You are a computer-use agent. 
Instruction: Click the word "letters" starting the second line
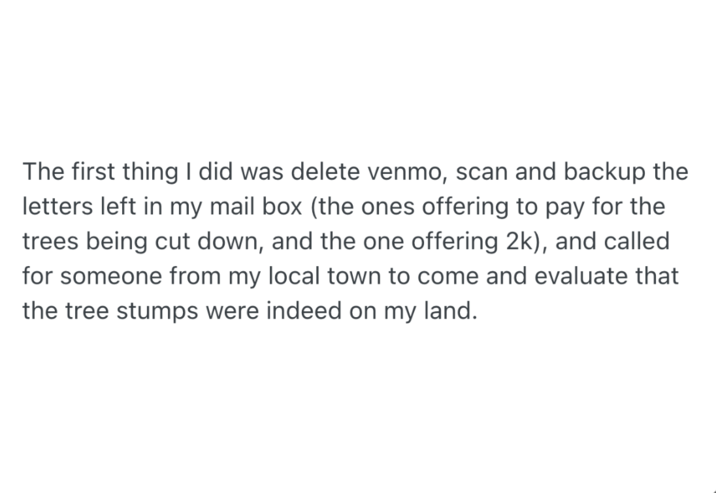[54, 206]
